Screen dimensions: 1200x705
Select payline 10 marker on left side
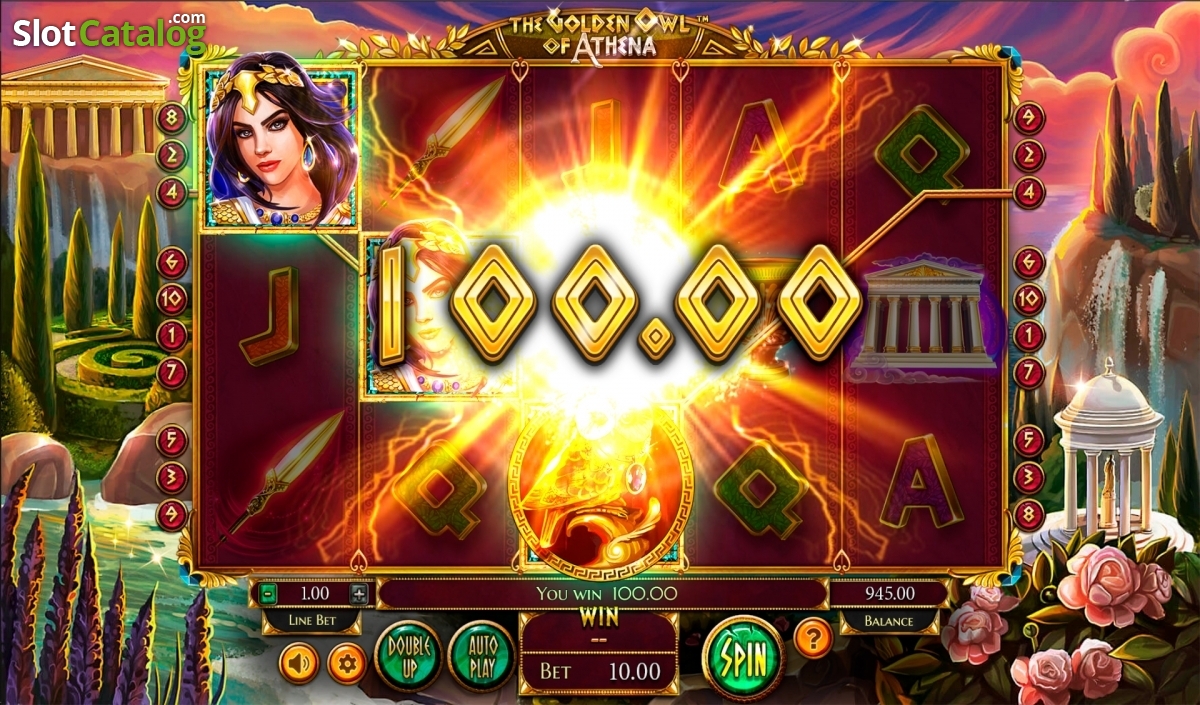point(172,299)
